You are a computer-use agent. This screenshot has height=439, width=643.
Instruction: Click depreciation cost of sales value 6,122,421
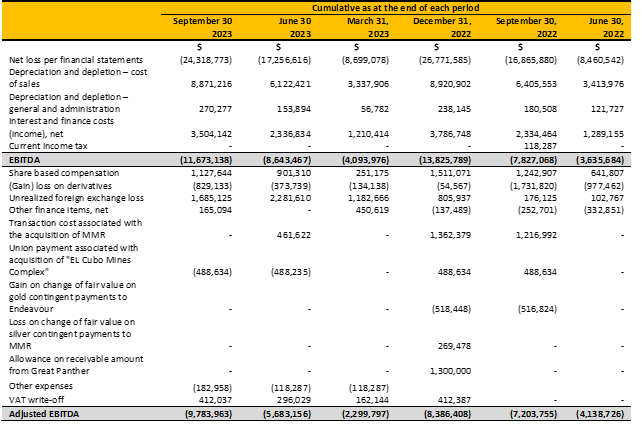point(290,84)
